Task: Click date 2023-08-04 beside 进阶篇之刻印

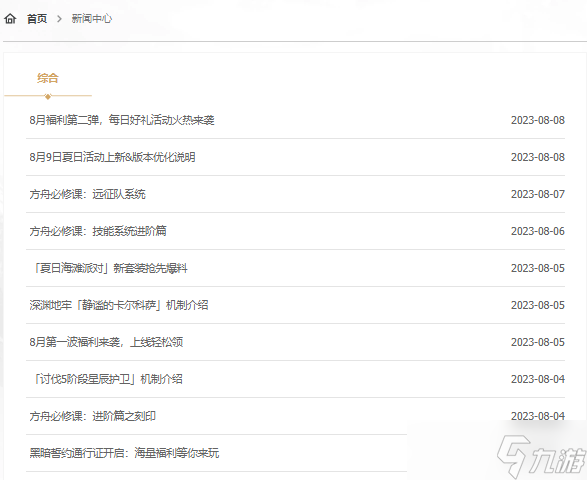Action: pos(538,416)
